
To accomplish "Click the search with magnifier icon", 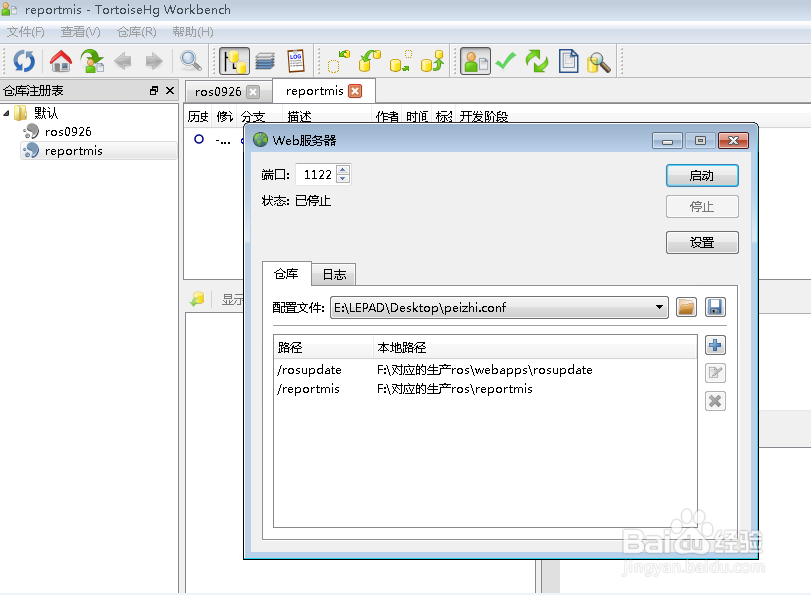I will 599,62.
